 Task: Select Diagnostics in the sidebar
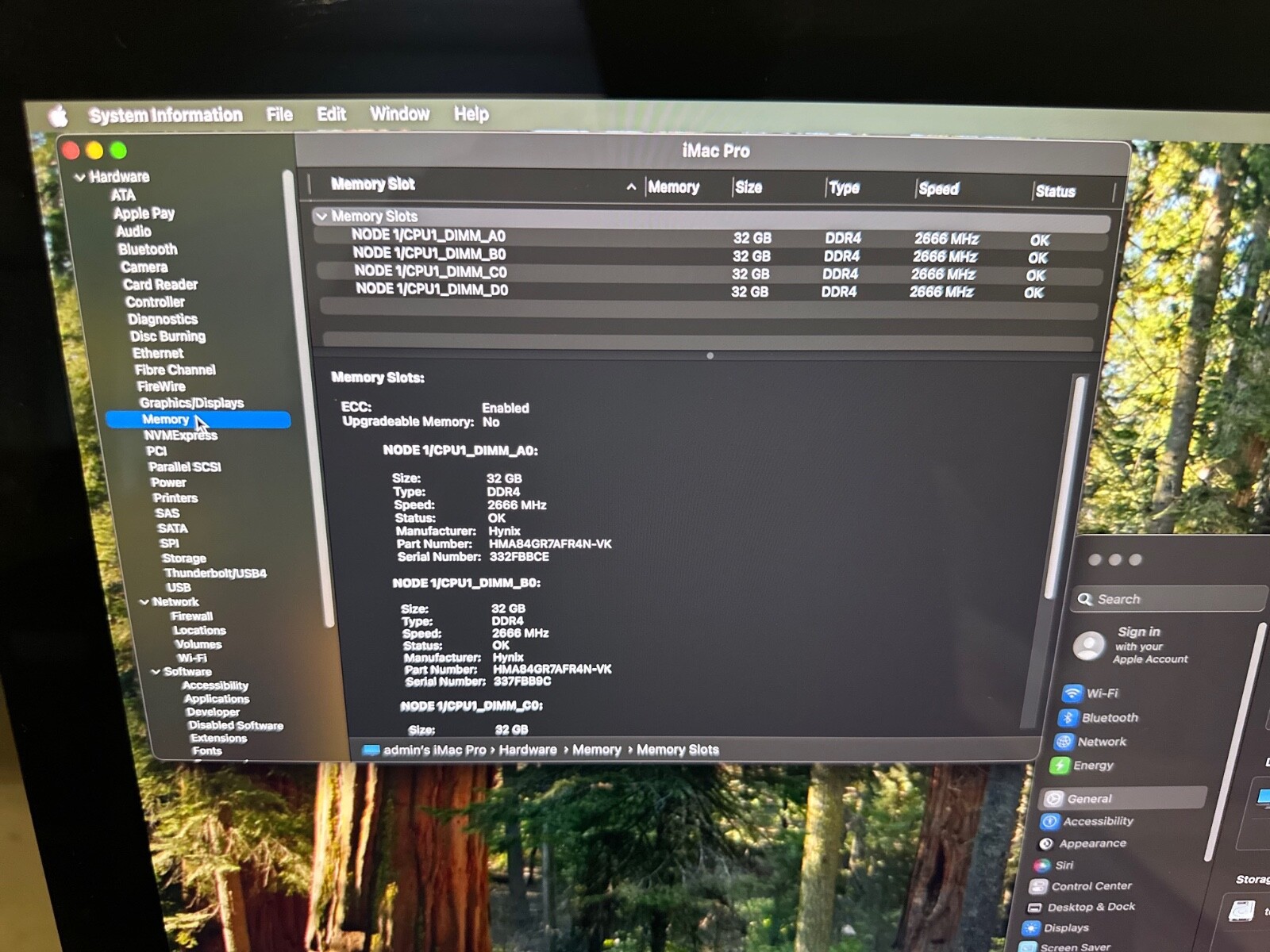click(x=163, y=319)
